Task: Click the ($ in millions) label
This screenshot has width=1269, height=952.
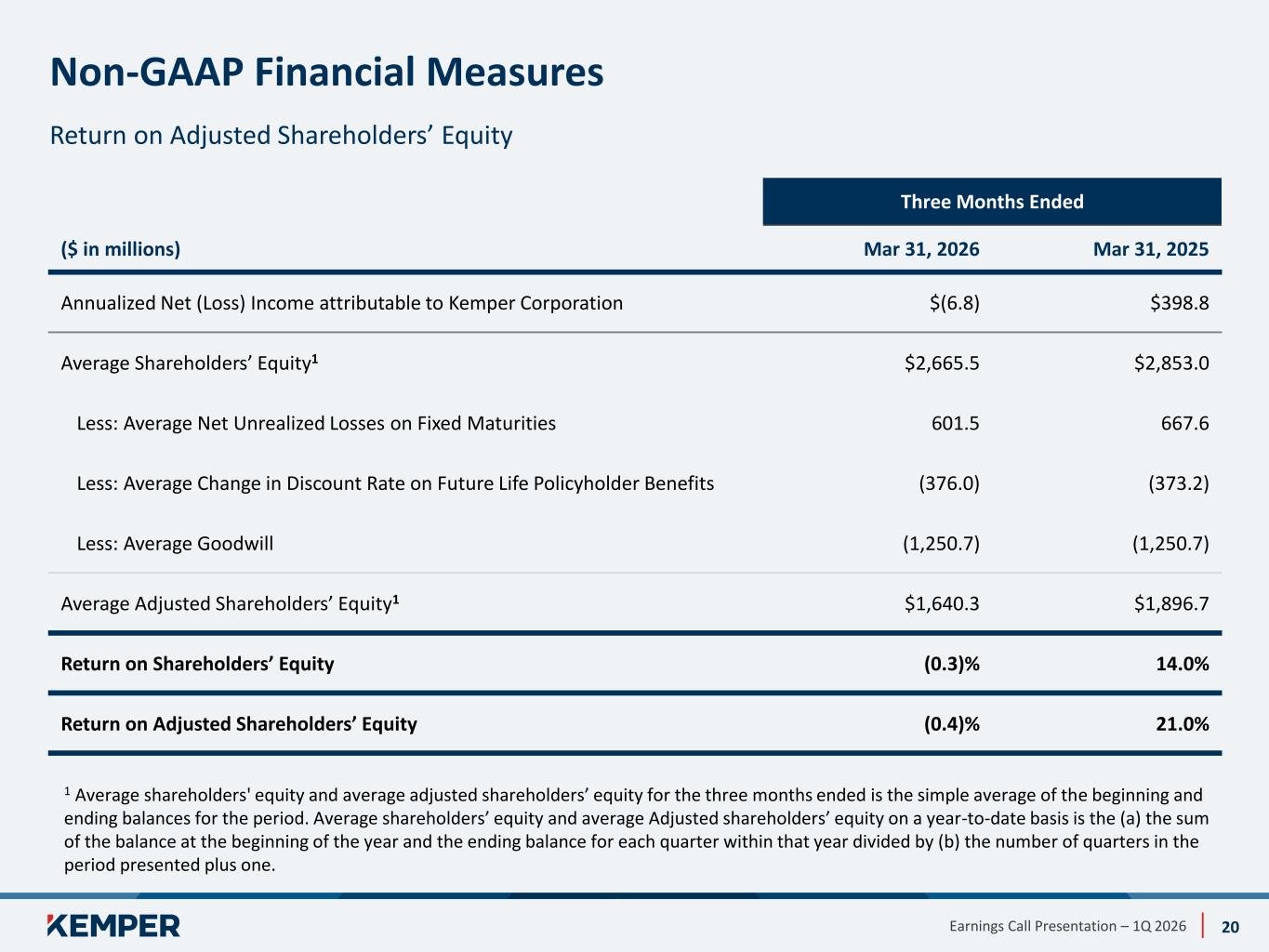Action: [121, 249]
